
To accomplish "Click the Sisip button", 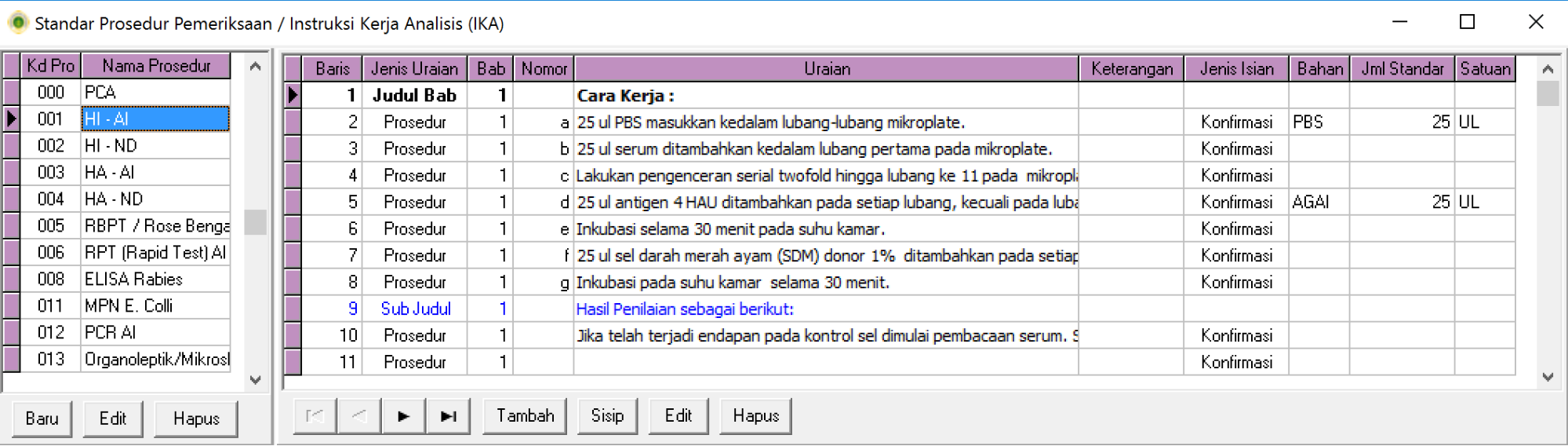I will pos(607,416).
